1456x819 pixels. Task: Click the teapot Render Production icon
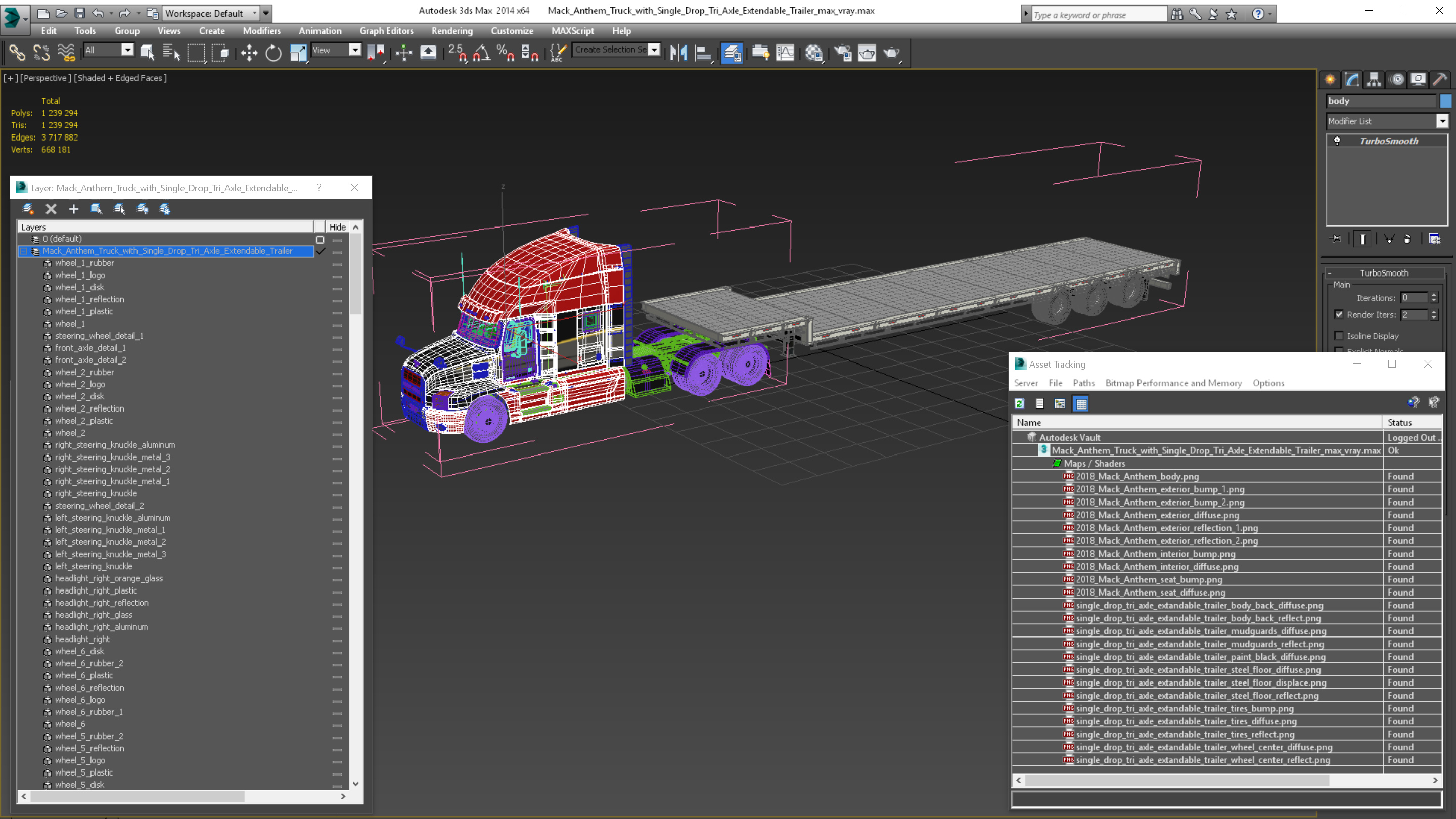pyautogui.click(x=891, y=53)
